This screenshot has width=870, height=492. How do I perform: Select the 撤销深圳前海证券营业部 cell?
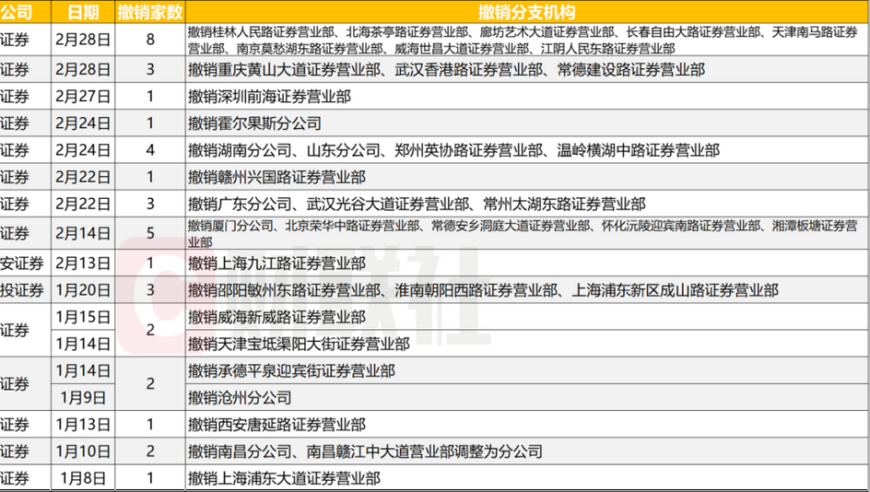pyautogui.click(x=270, y=97)
